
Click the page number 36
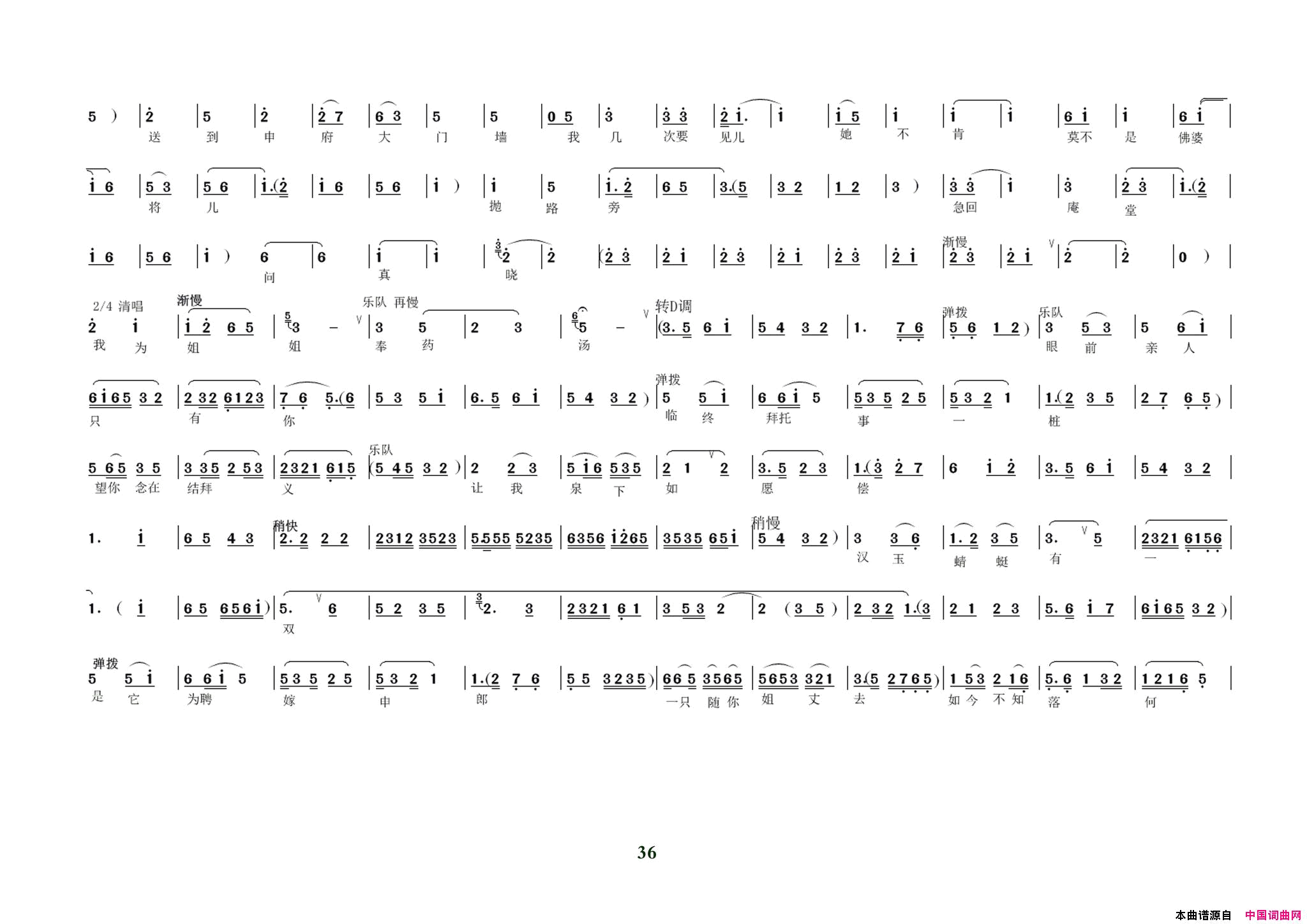click(646, 853)
